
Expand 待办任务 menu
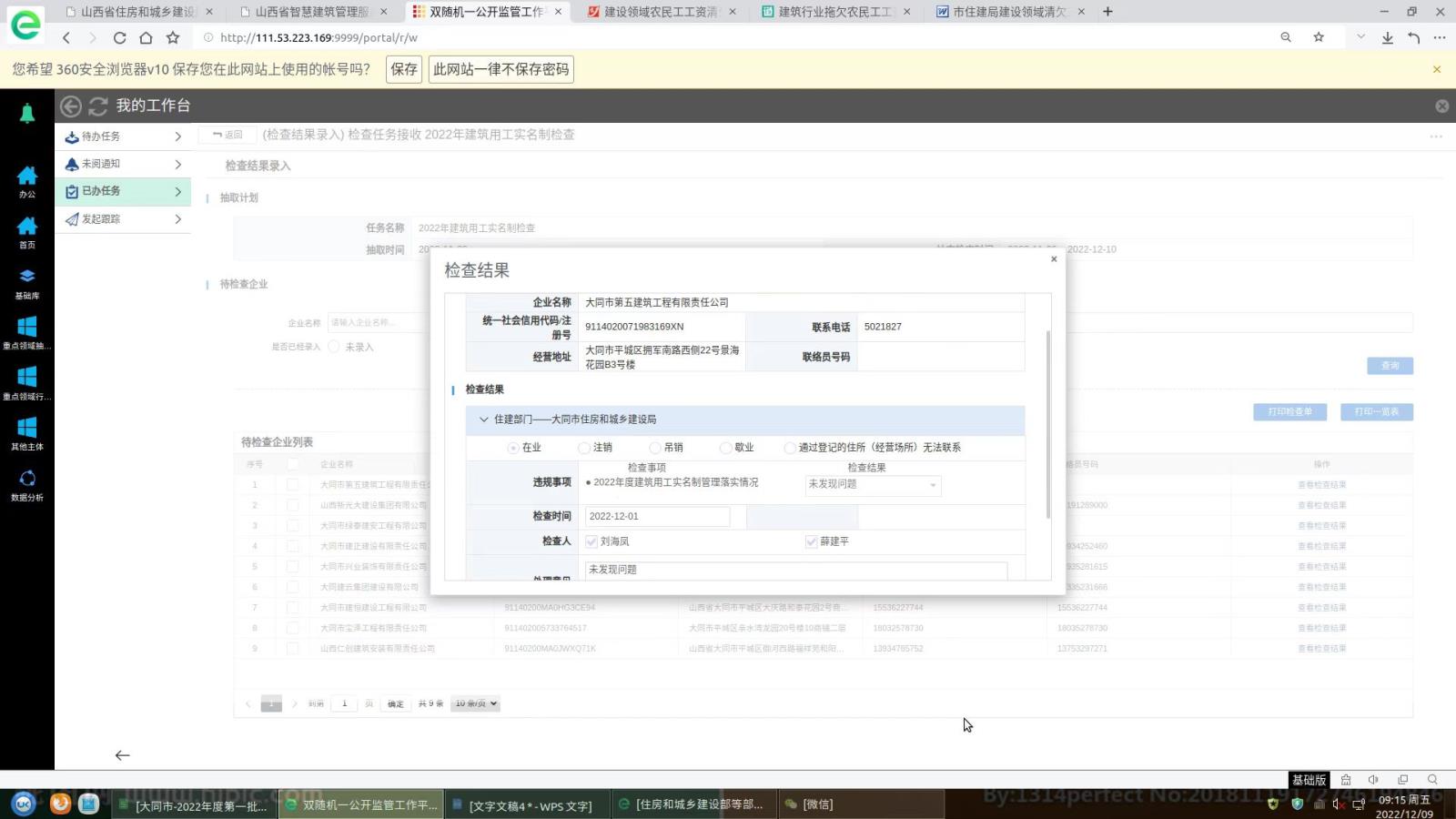[123, 136]
